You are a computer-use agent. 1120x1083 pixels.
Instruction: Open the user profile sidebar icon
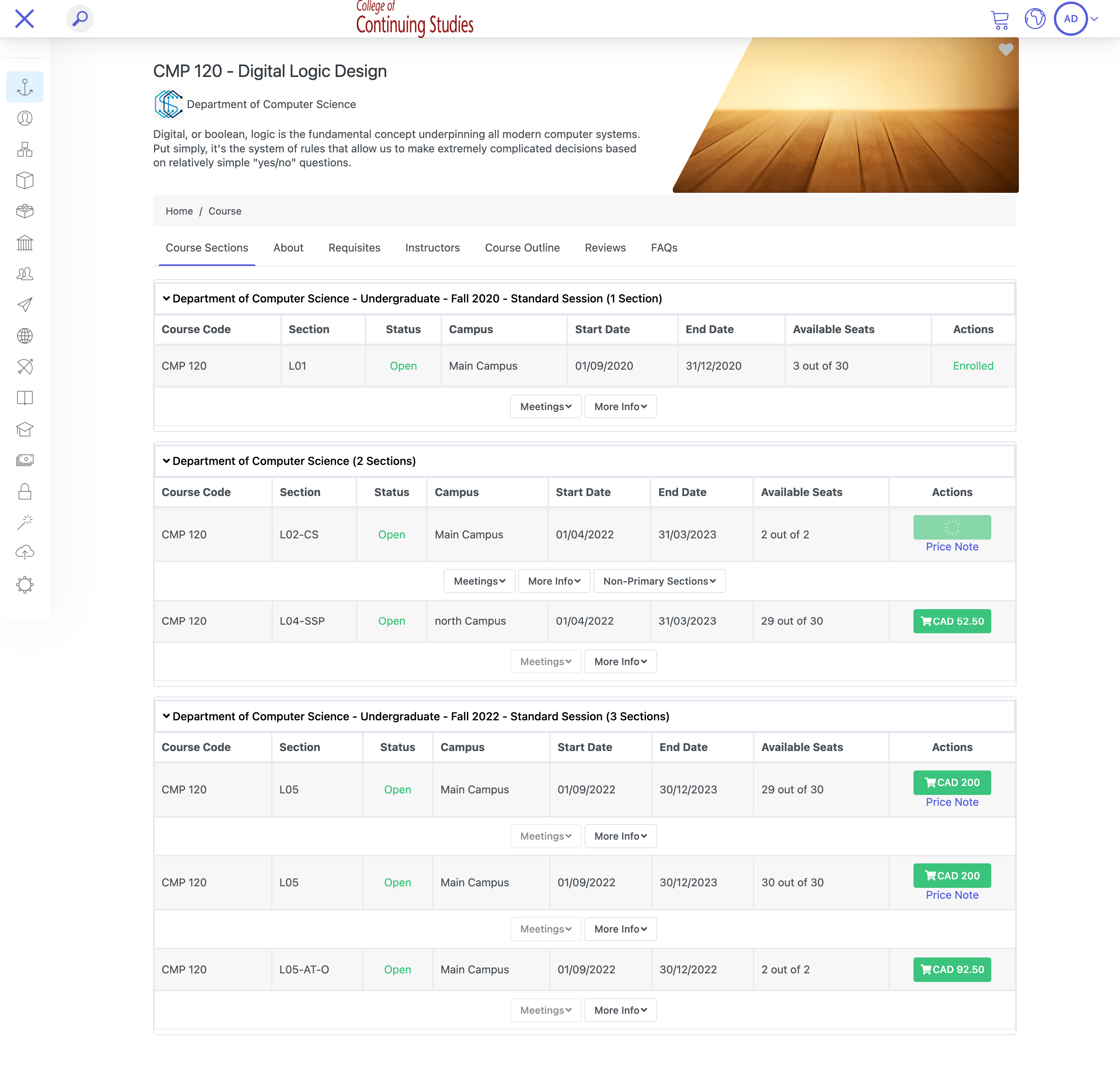pos(24,118)
